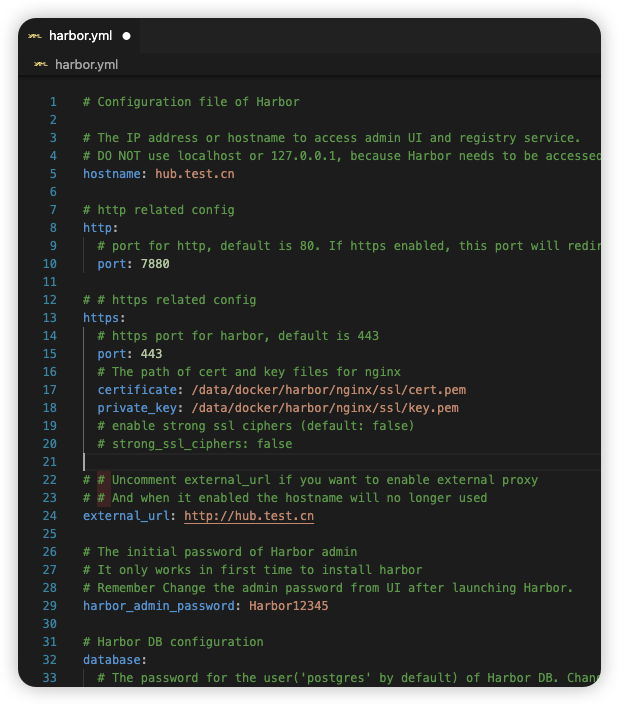Place cursor on empty line 21
Screen dimensions: 619x705
(x=300, y=462)
